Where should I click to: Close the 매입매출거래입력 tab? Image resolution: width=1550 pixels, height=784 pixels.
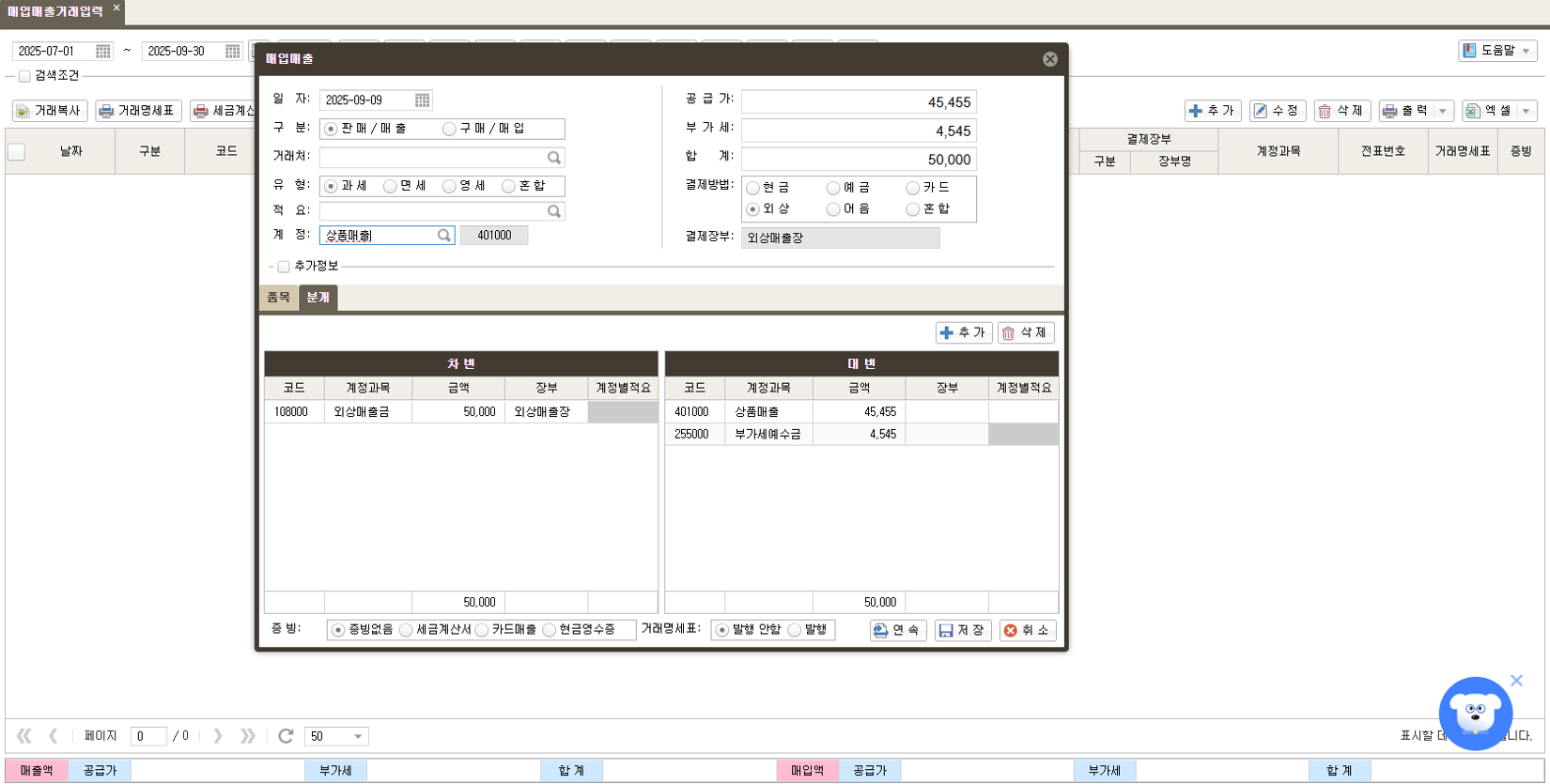pyautogui.click(x=116, y=8)
